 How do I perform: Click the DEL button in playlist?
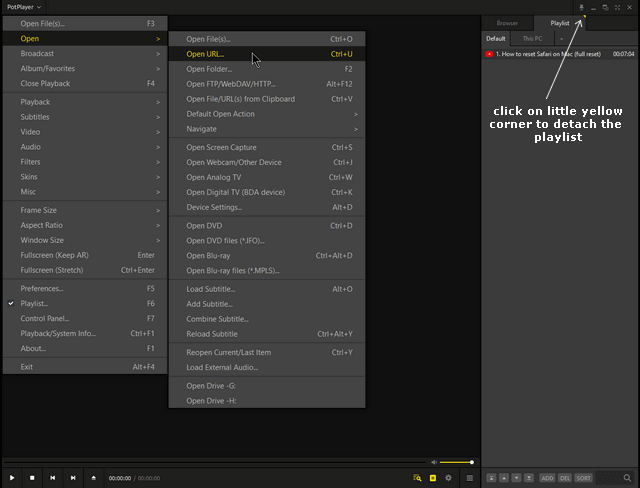(565, 478)
